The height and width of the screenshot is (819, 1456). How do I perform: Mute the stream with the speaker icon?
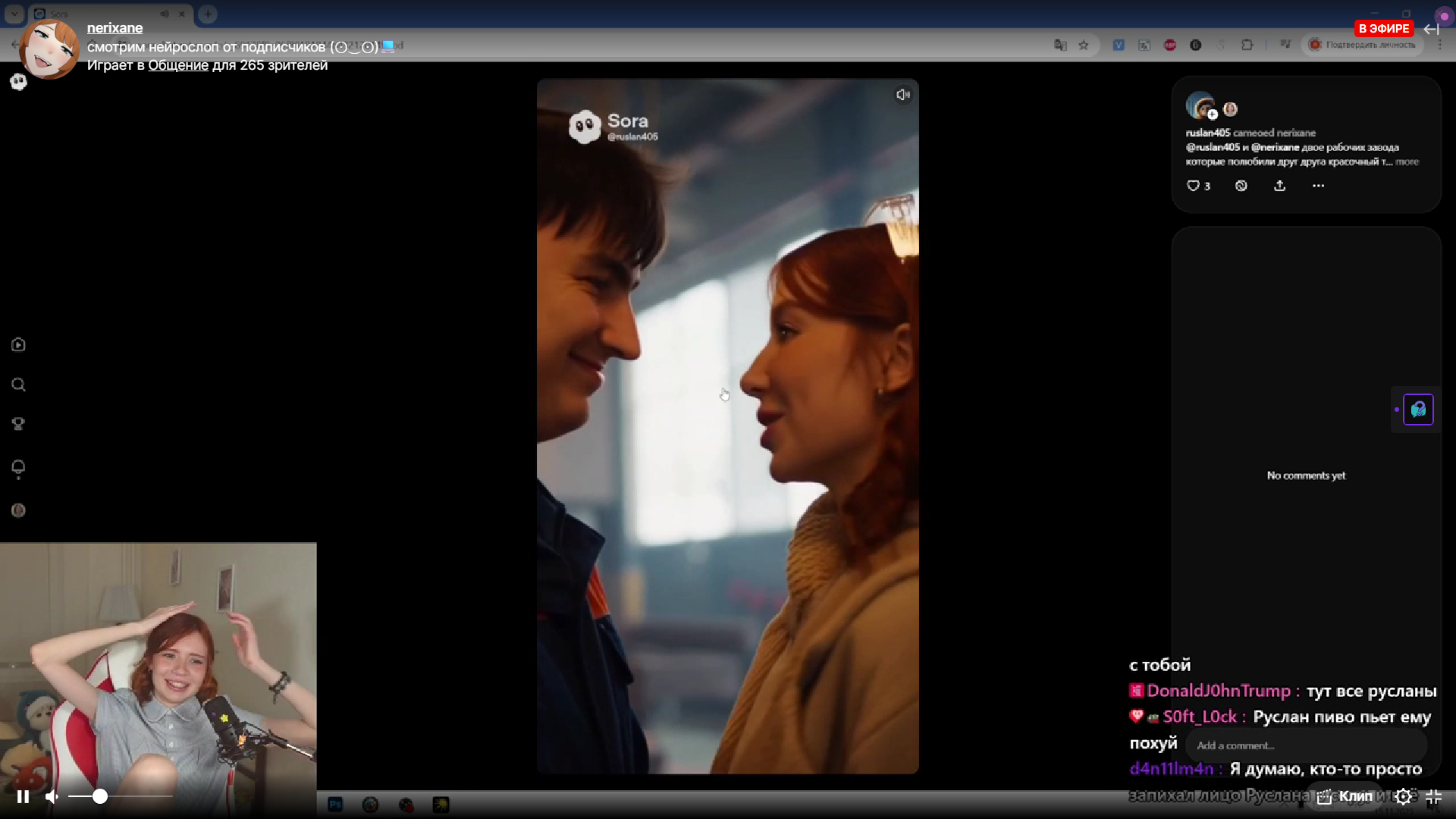coord(52,797)
